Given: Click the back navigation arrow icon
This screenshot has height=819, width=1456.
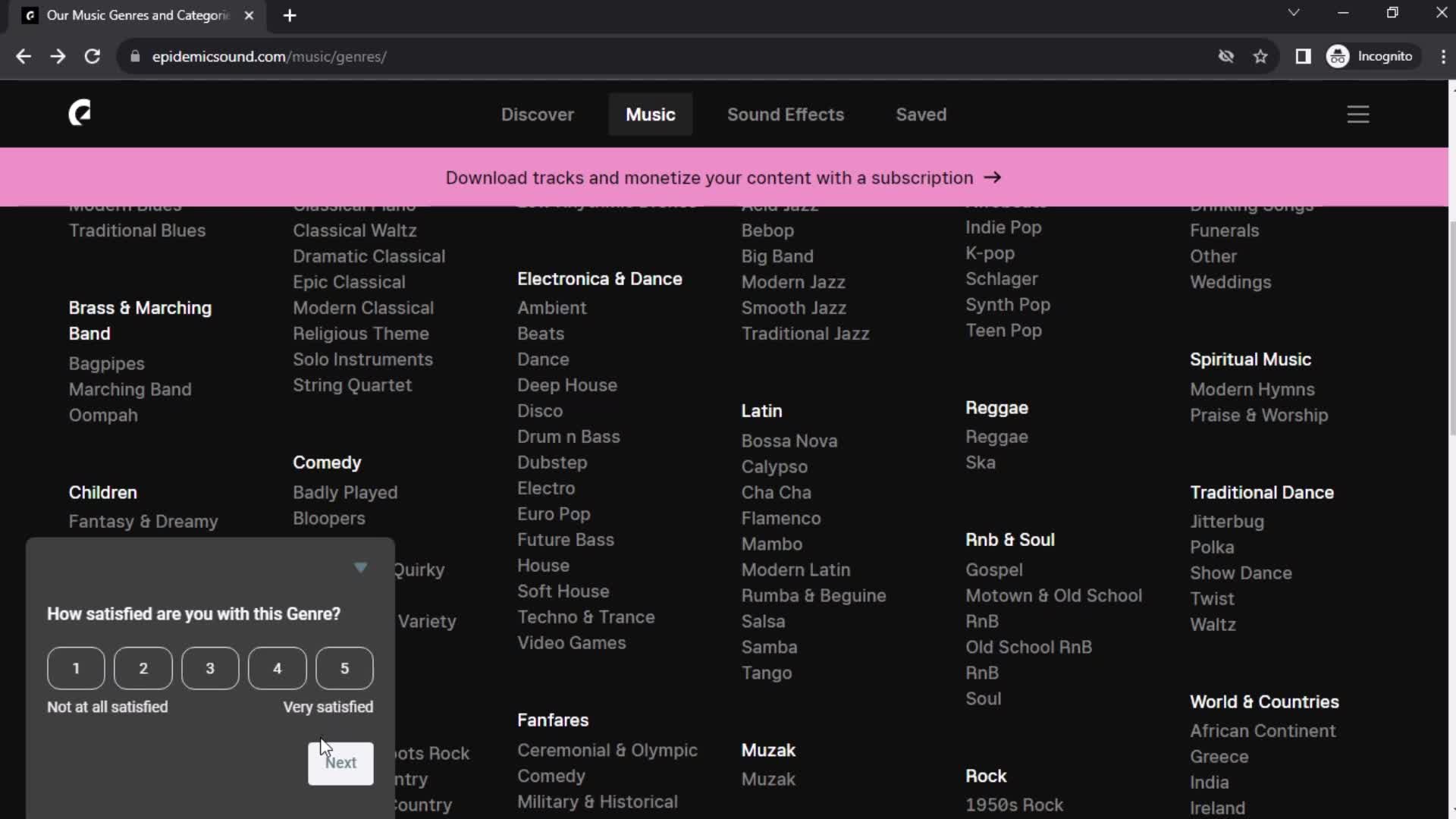Looking at the screenshot, I should pyautogui.click(x=24, y=56).
